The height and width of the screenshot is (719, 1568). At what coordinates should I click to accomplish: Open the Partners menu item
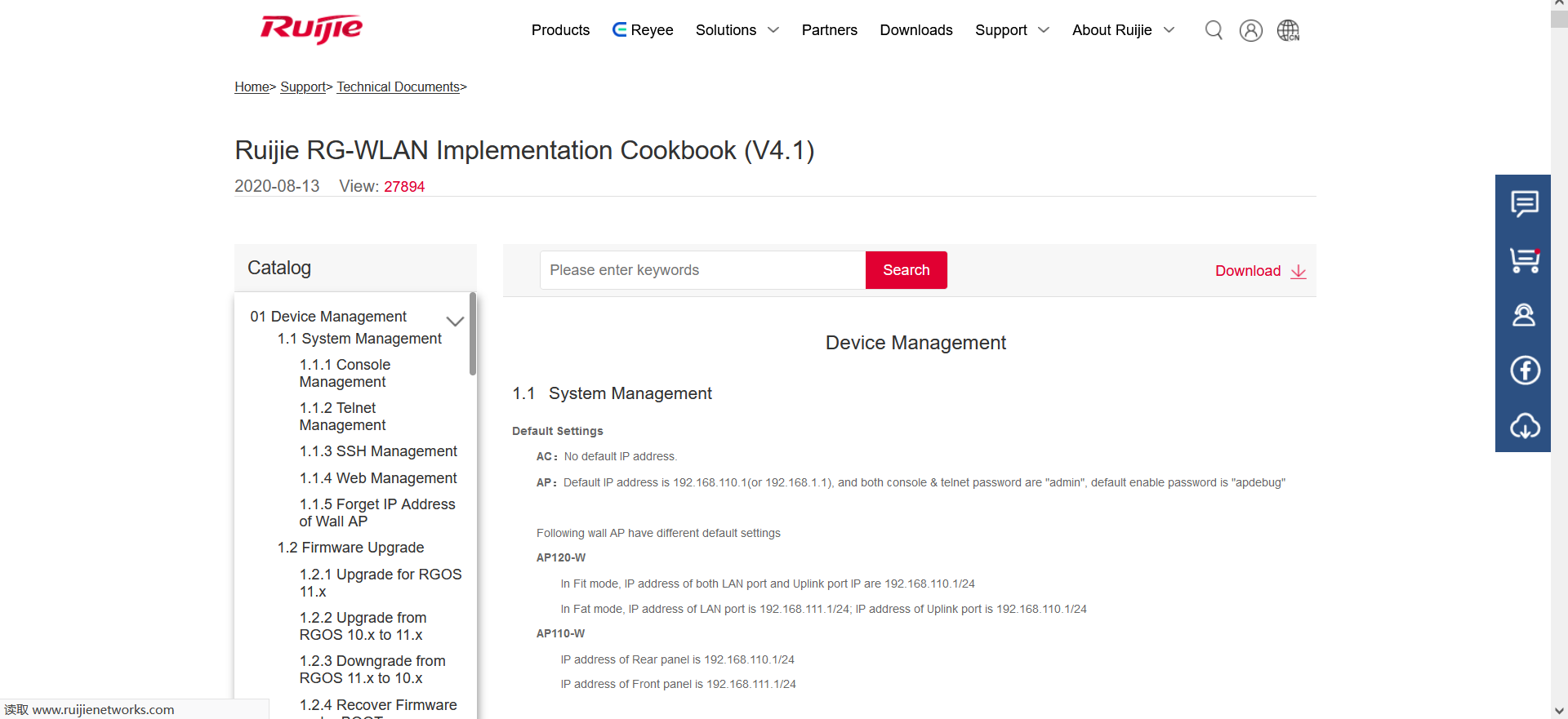click(829, 30)
